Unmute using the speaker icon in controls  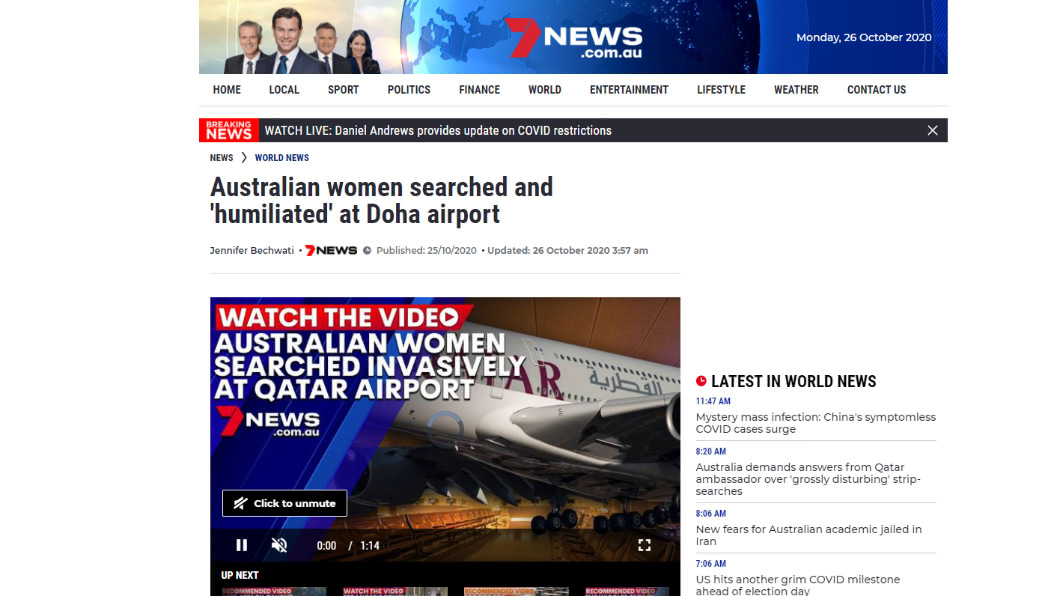(x=279, y=545)
